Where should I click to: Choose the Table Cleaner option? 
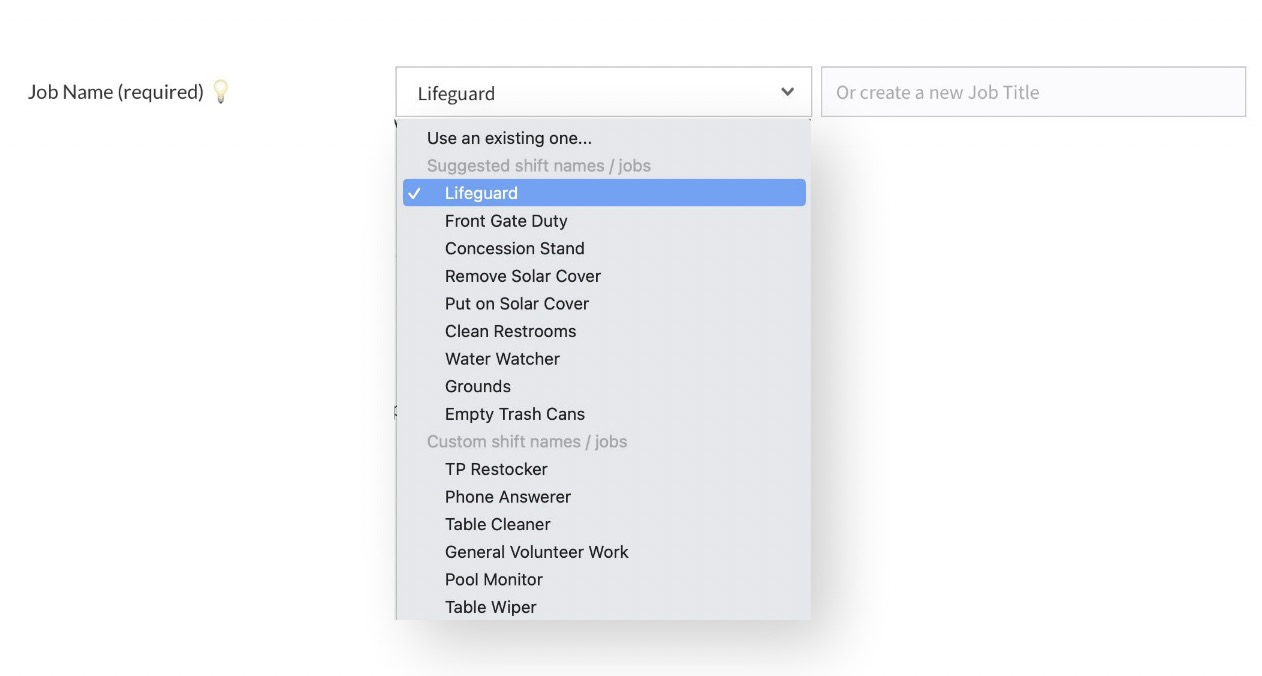click(x=498, y=524)
